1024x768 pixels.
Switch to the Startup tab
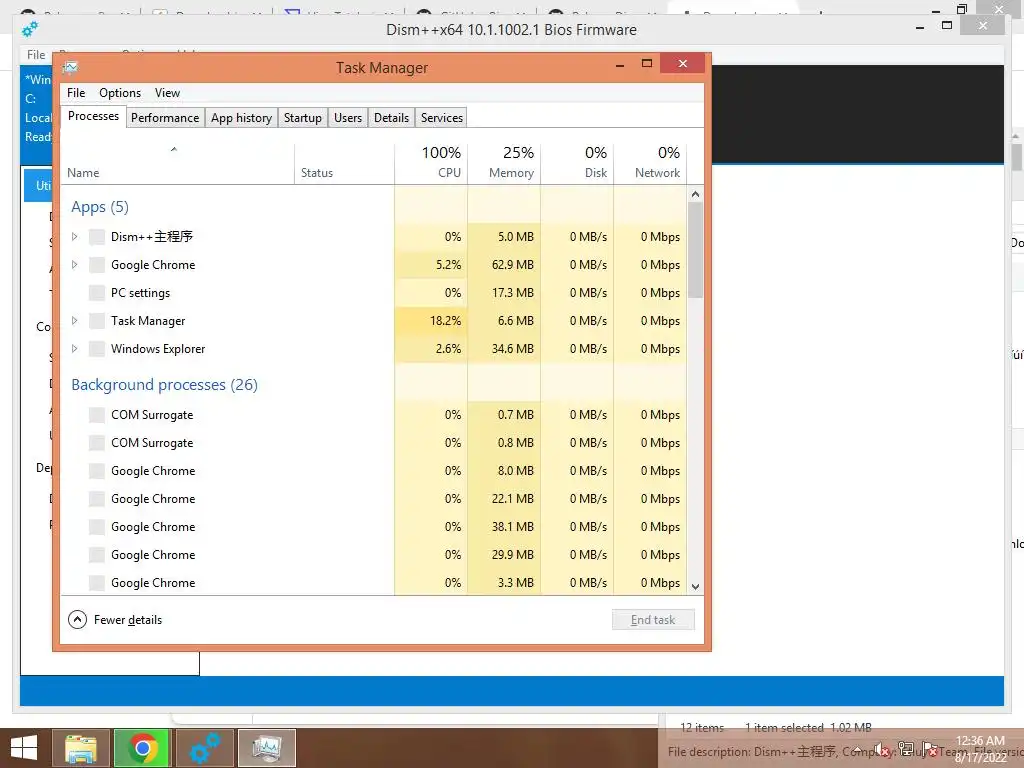[x=302, y=118]
